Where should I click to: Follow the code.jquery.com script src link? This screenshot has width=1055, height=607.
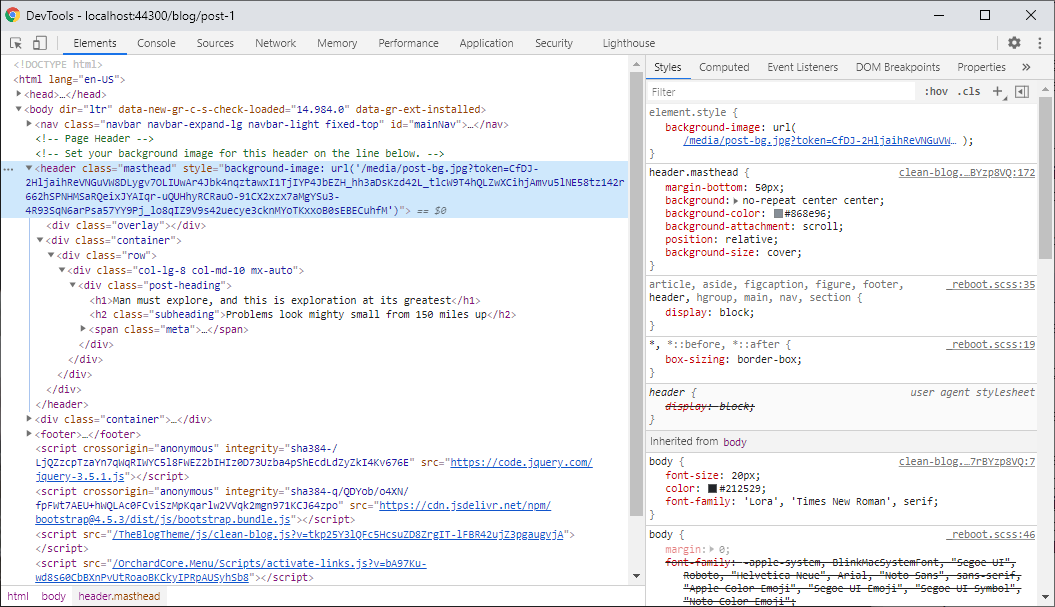click(x=521, y=462)
